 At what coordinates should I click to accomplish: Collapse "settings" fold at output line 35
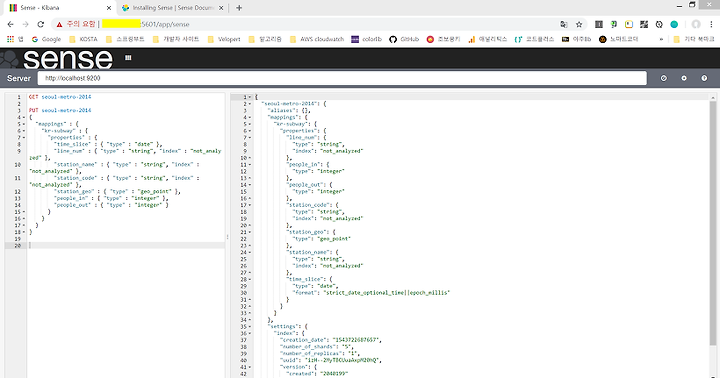pyautogui.click(x=250, y=327)
